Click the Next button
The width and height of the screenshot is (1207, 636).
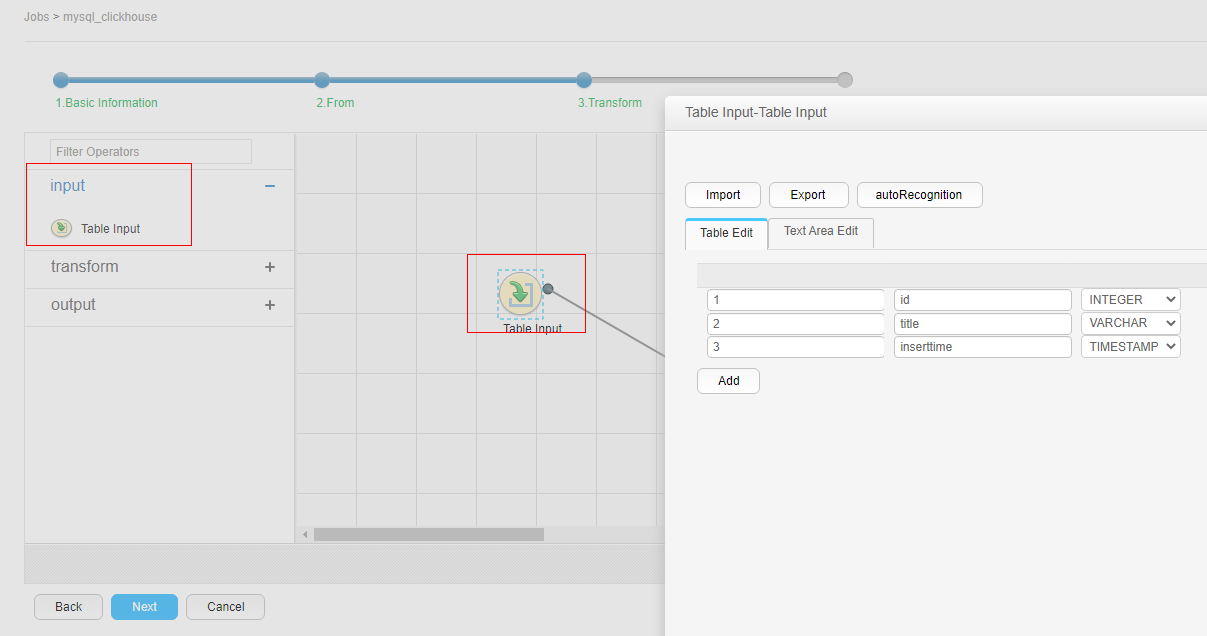click(x=144, y=607)
